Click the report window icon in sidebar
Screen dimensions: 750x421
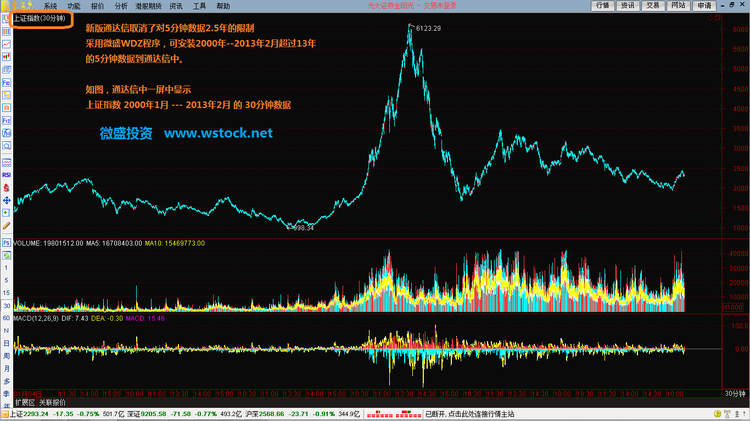click(x=6, y=70)
